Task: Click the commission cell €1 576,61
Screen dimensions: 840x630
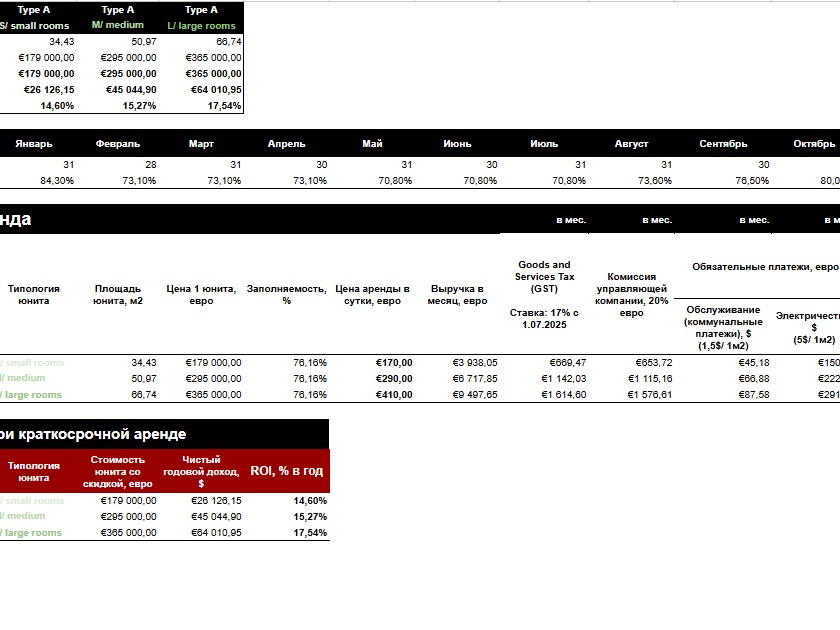Action: click(650, 395)
